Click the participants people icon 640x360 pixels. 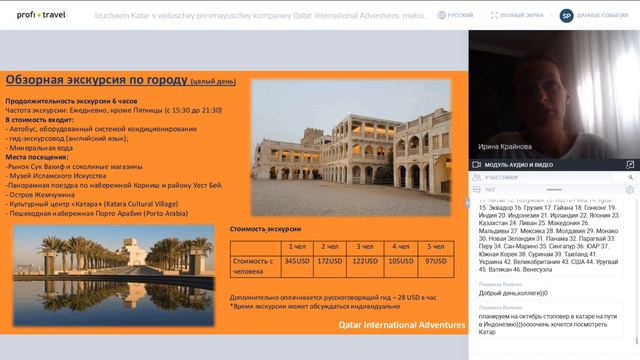pyautogui.click(x=476, y=177)
